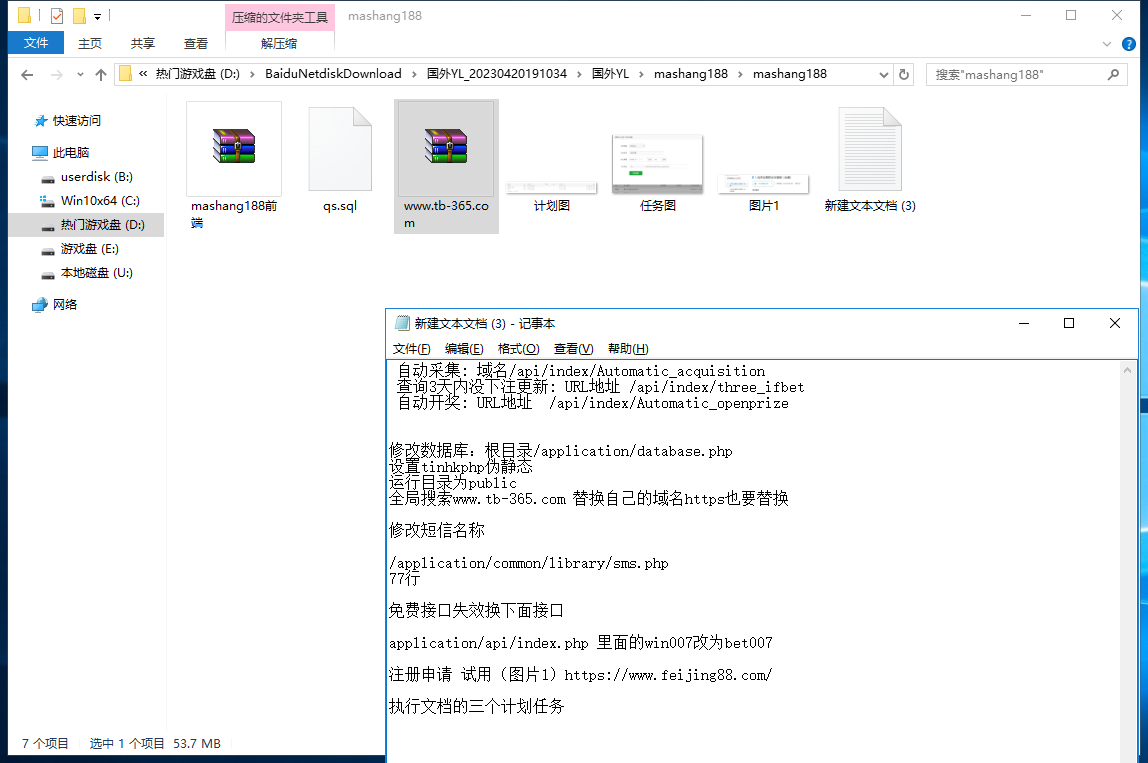Switch to the 解压缩 ribbon tab
Screen dimensions: 1148x763
[x=279, y=43]
